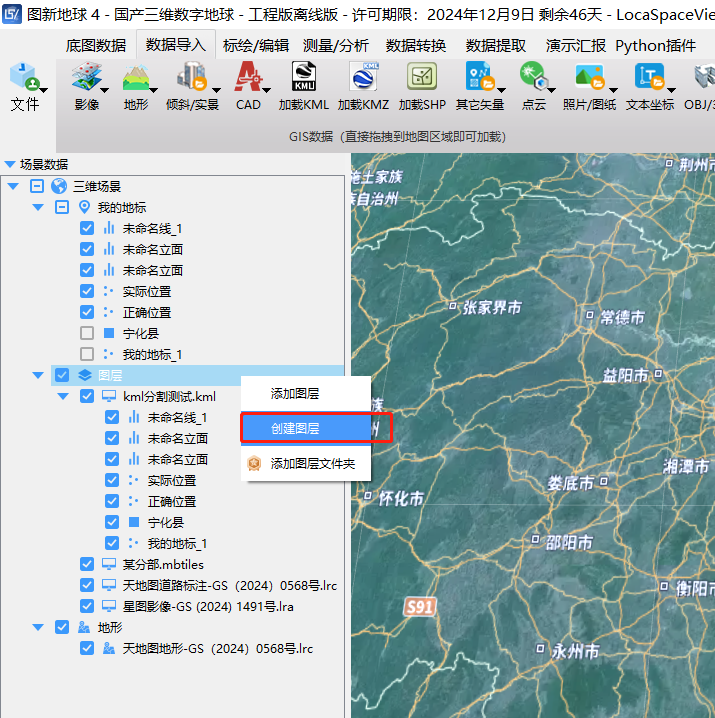Click the 影像 imagery import icon
This screenshot has height=718, width=715.
click(x=86, y=76)
